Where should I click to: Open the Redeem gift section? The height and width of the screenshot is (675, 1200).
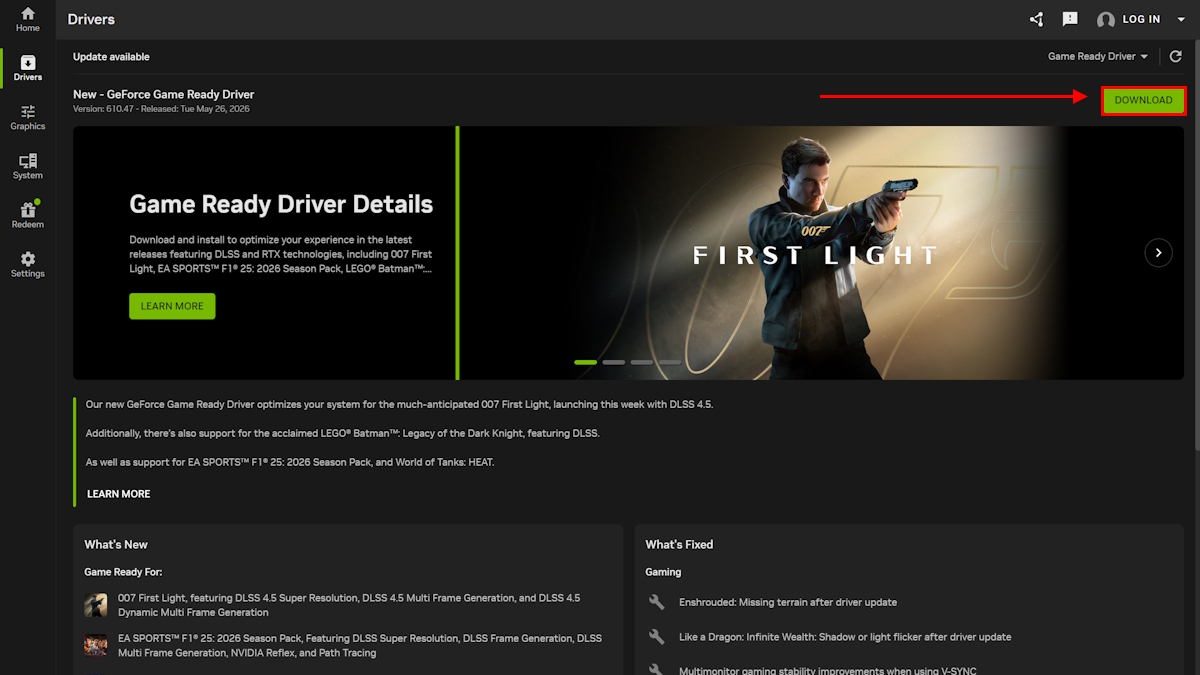click(x=28, y=215)
